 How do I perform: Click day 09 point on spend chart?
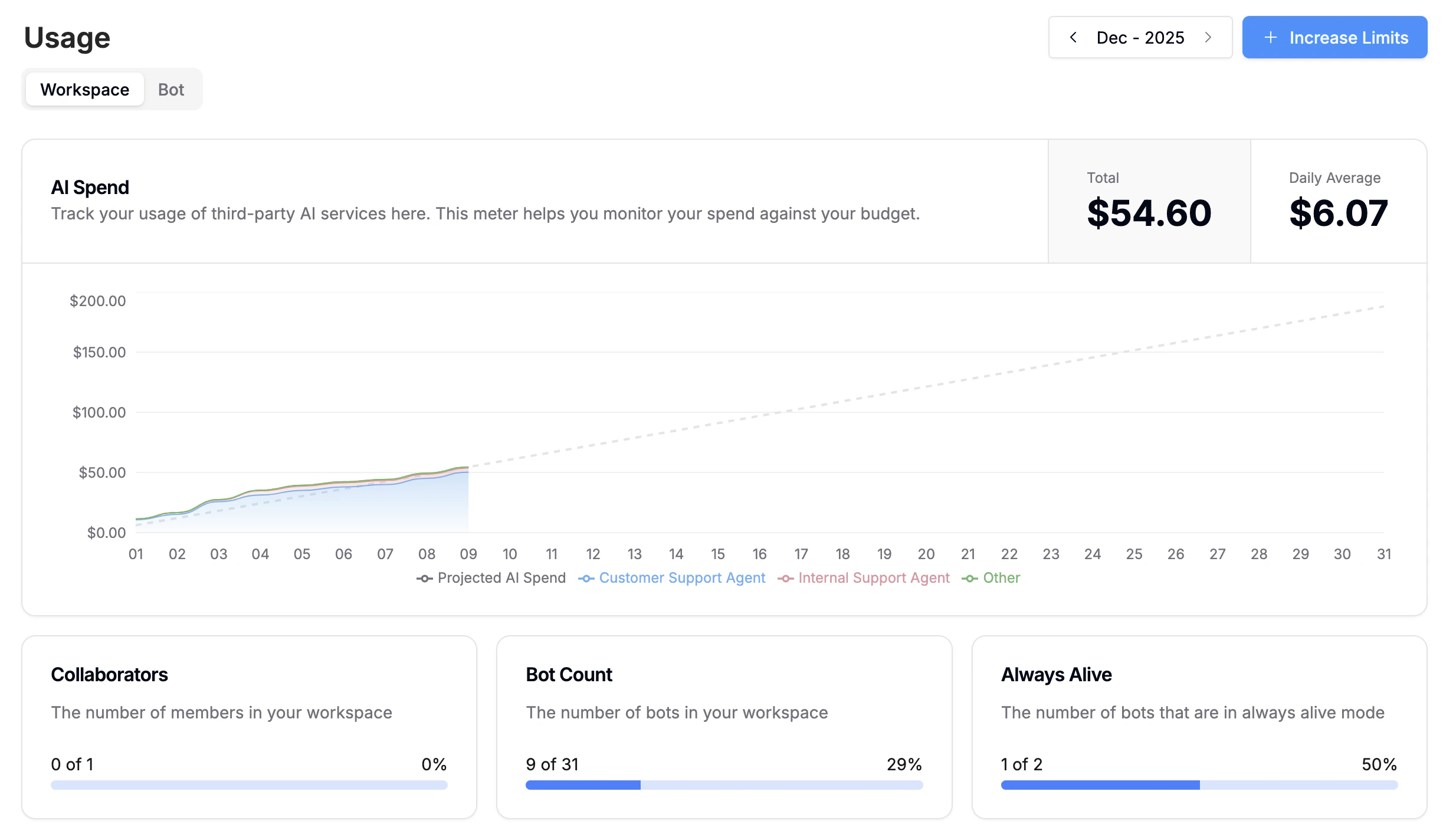[468, 468]
